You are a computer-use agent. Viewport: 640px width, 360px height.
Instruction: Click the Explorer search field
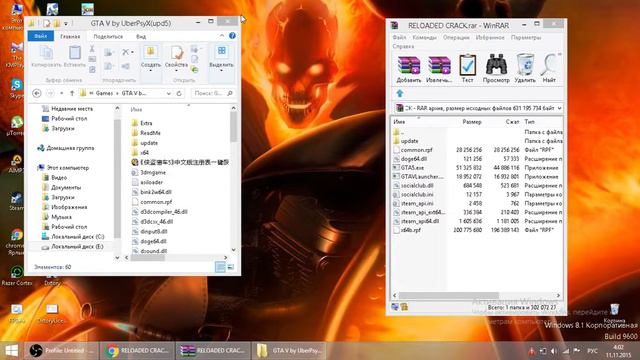pos(213,93)
